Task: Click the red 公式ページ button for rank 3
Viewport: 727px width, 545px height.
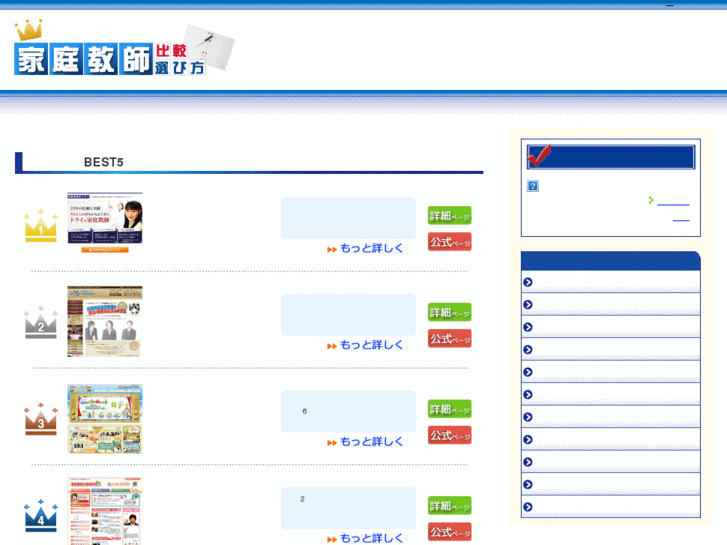Action: coord(449,435)
